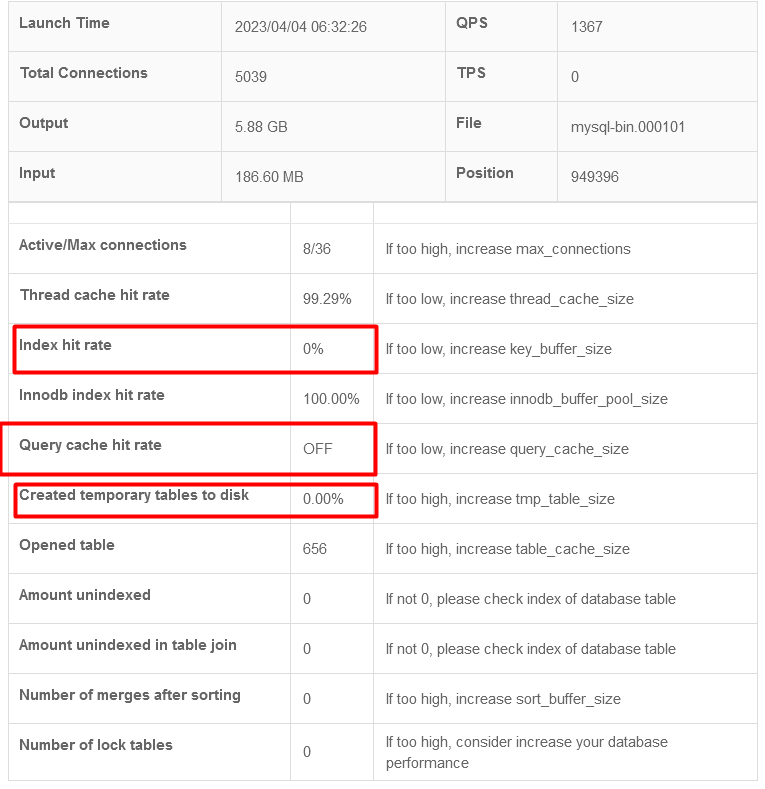
Task: Click the file name mysql-bin.000101
Action: [x=627, y=127]
